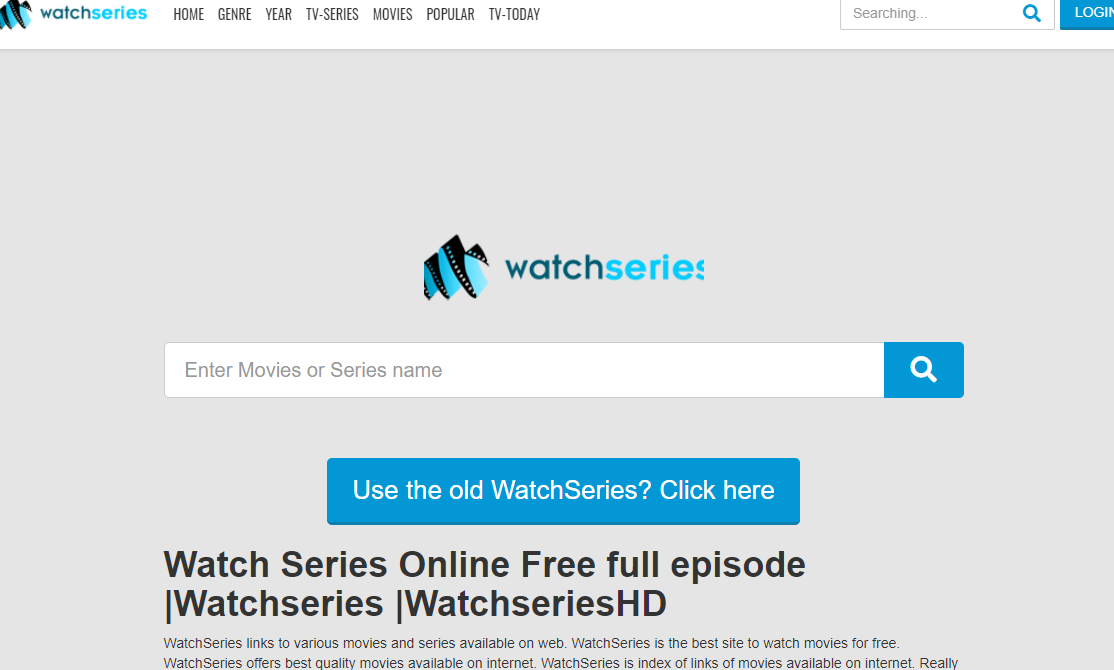Screen dimensions: 1114x670
Task: Open the MOVIES section
Action: click(392, 14)
